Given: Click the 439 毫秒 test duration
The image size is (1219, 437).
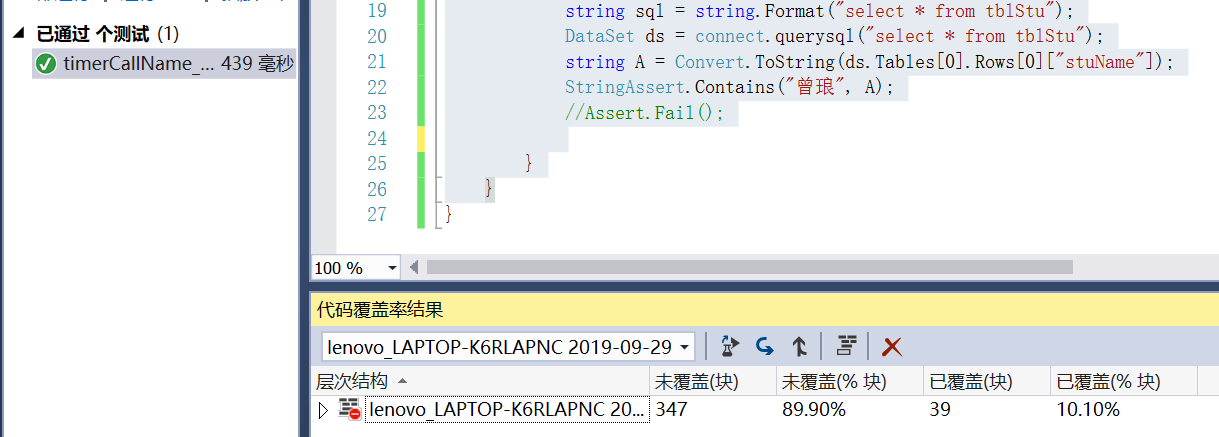Looking at the screenshot, I should click(257, 65).
